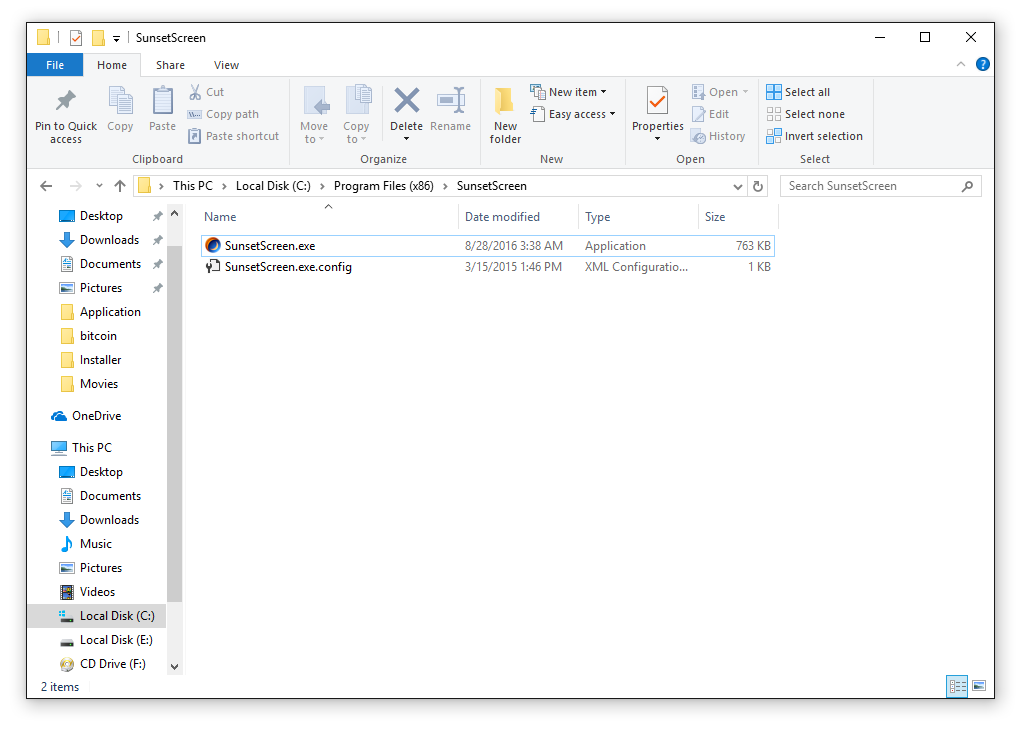The height and width of the screenshot is (729, 1021).
Task: Click This PC in the address breadcrumb
Action: pyautogui.click(x=193, y=186)
